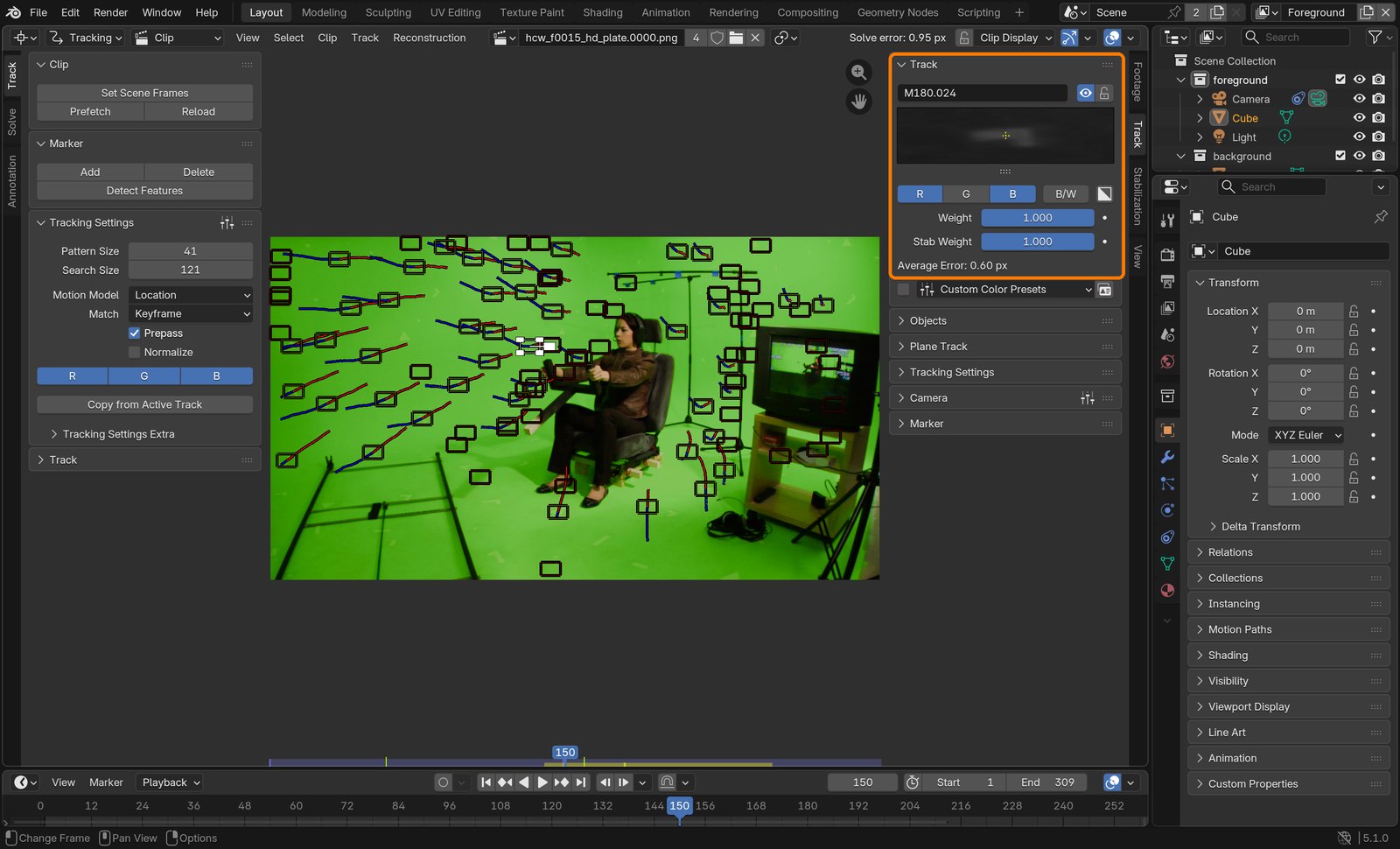Jump to the last frame endpoint
Viewport: 1400px width, 849px height.
click(581, 782)
